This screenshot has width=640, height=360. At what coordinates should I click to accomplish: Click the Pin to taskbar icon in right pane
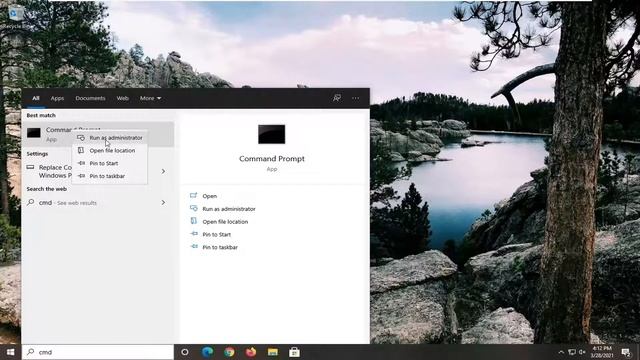(x=194, y=247)
